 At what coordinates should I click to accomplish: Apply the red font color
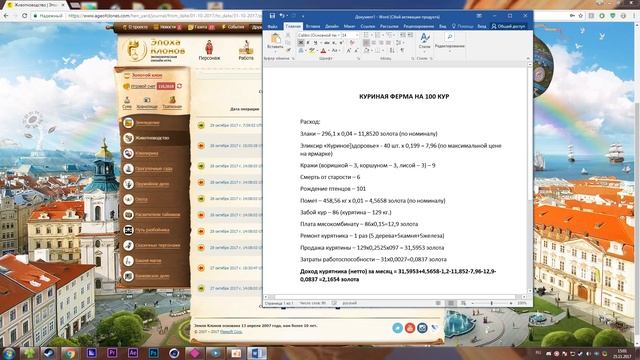click(323, 50)
